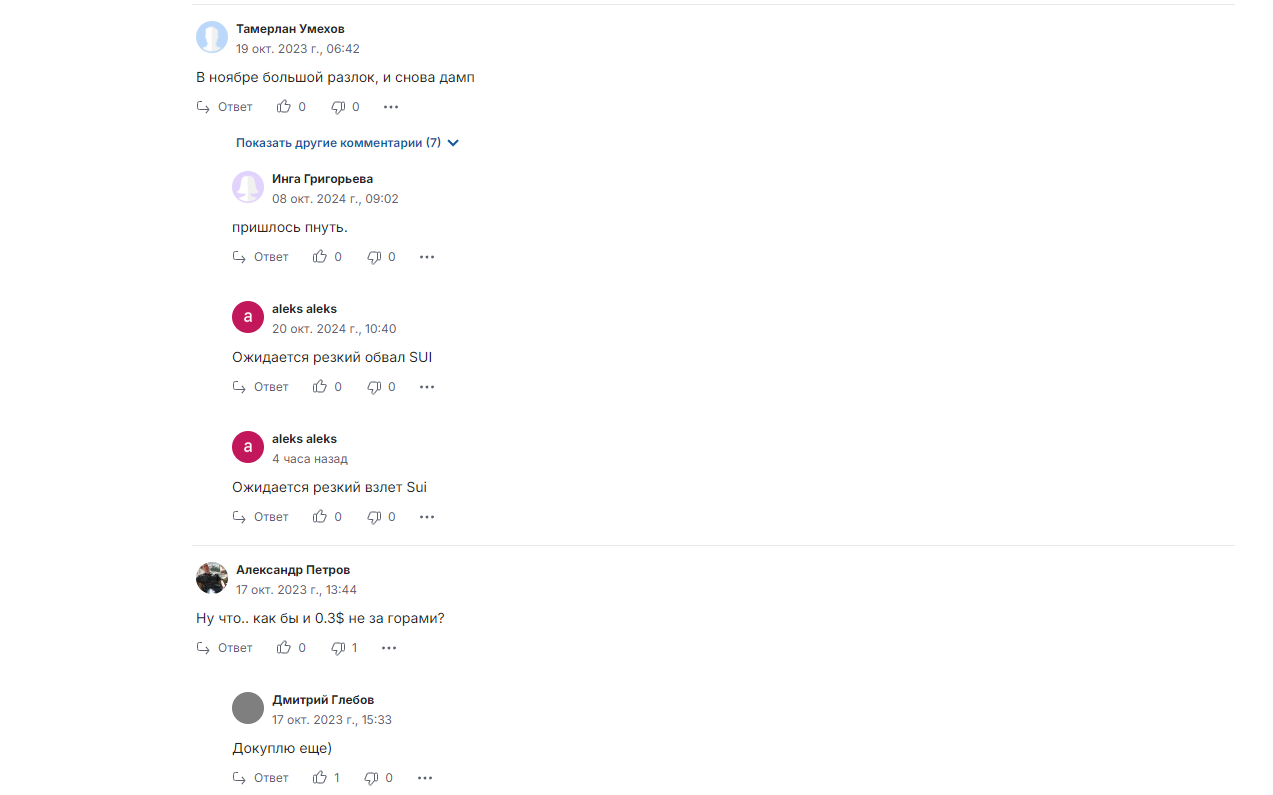Open options menu for 'Ожидается резкий взлет Sui'
Screen dimensions: 1273x795
(427, 517)
